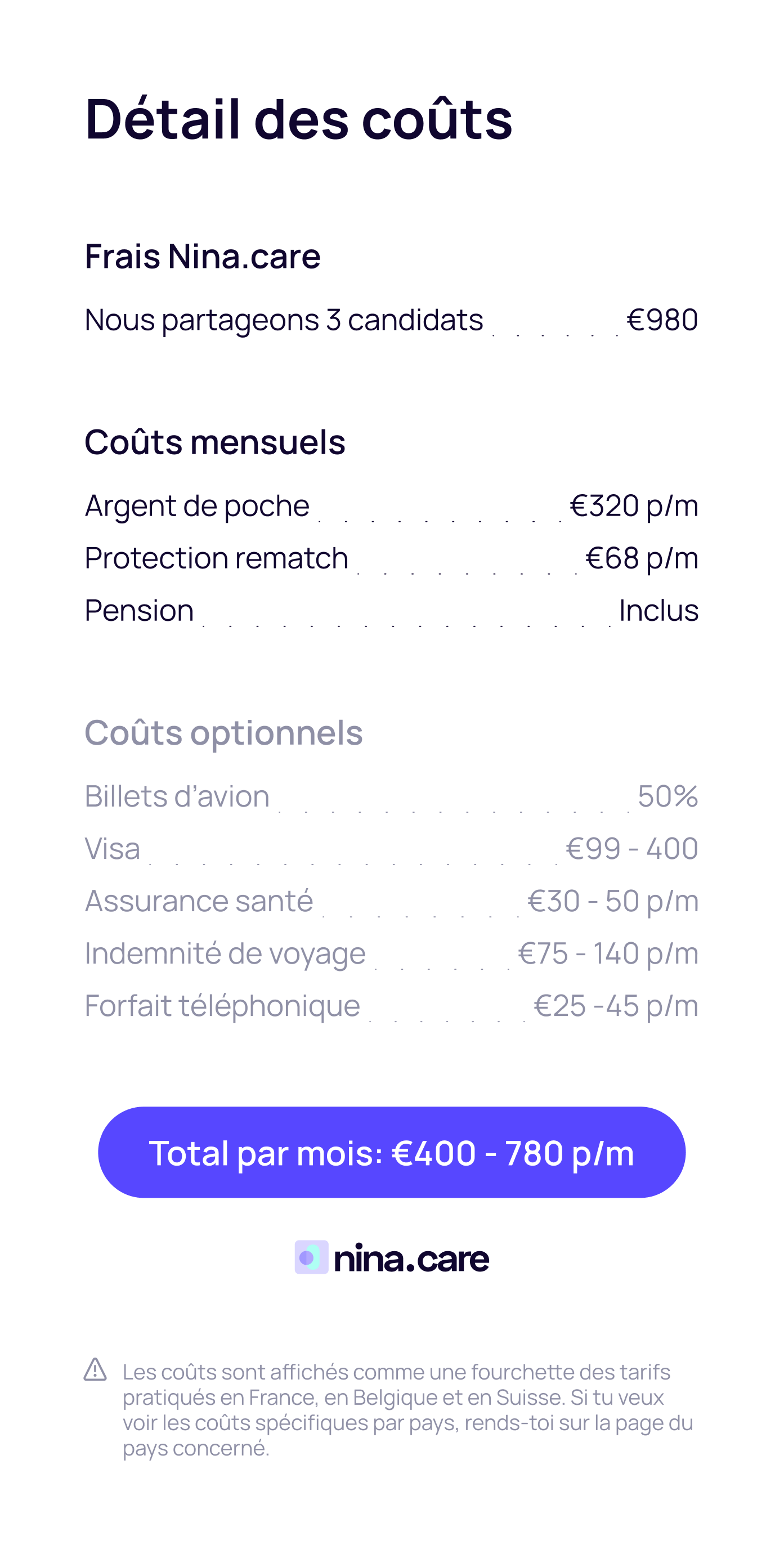Select the Protection rematch row label

[x=216, y=558]
